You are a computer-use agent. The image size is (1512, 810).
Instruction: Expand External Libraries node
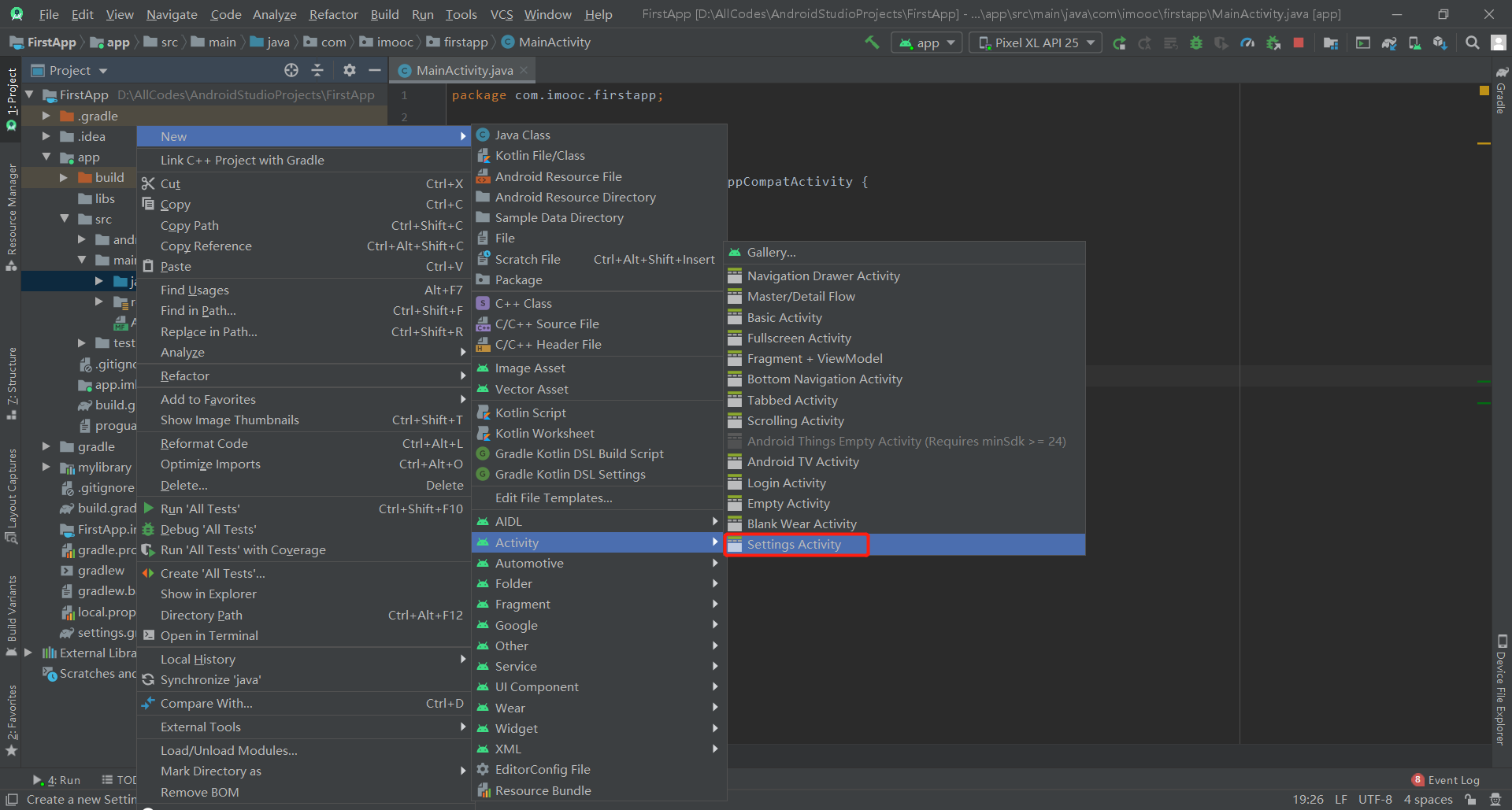tap(28, 653)
